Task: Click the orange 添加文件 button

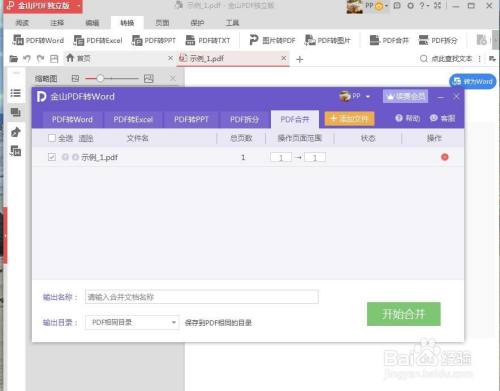Action: (x=350, y=119)
